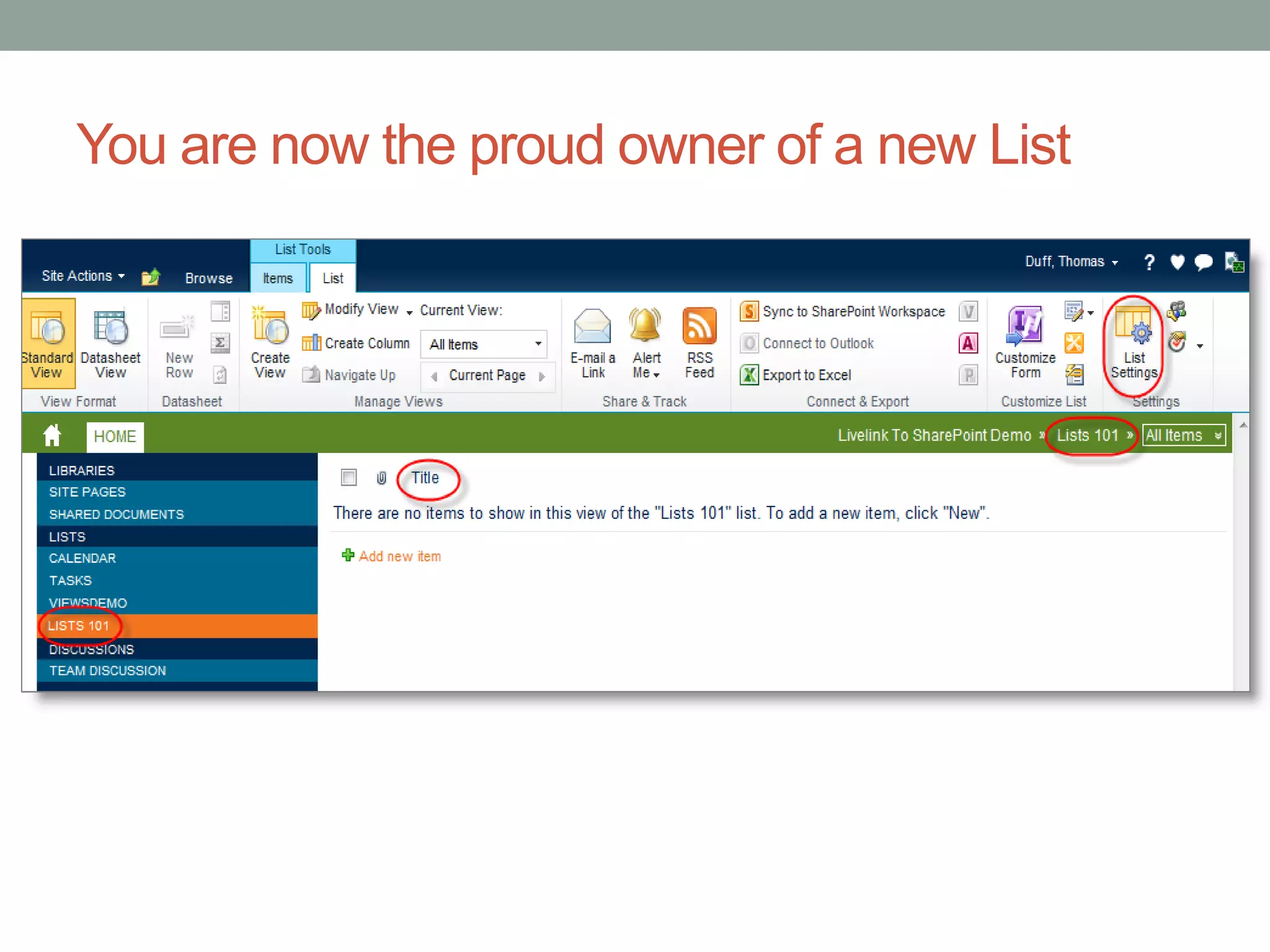Image resolution: width=1270 pixels, height=952 pixels.
Task: Open TASKS in sidebar
Action: click(x=71, y=581)
